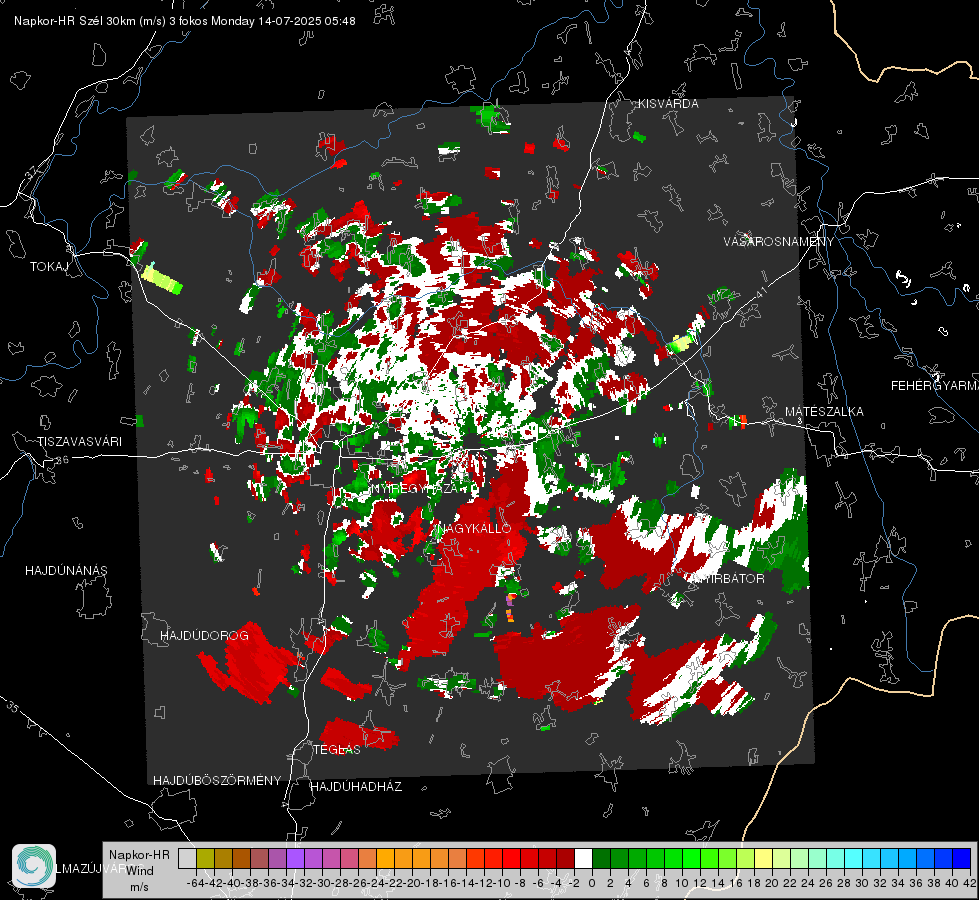Select the NYÍREGYHÁZA label on the radar

click(417, 488)
